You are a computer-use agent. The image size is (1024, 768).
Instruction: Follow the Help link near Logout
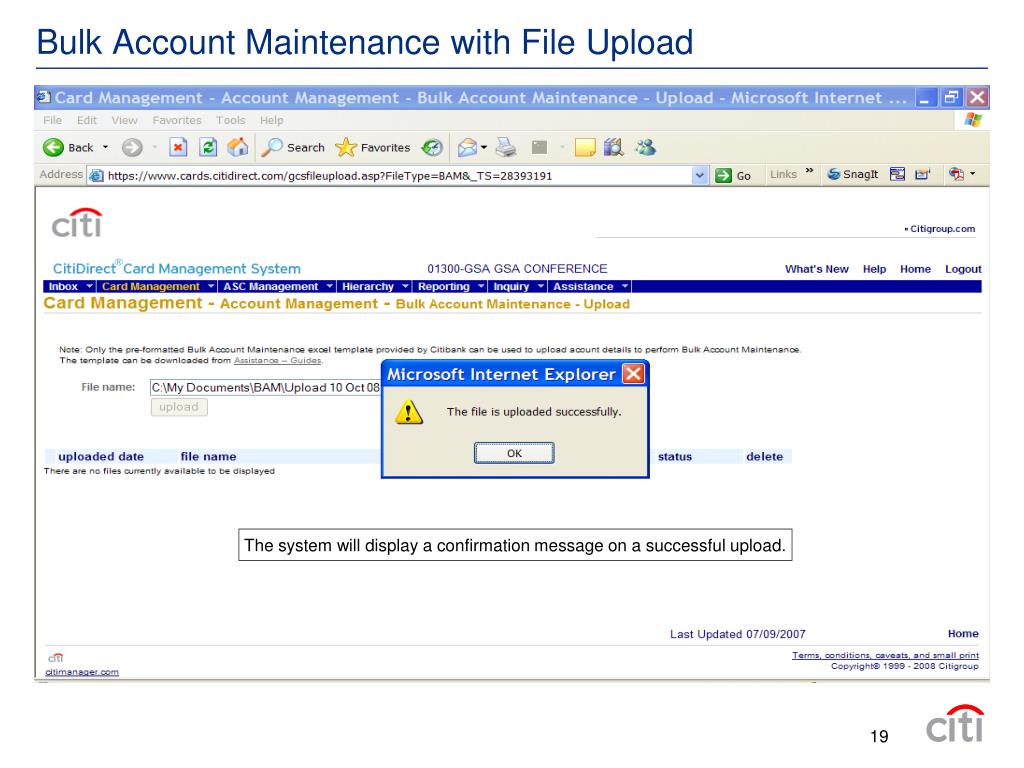[874, 269]
